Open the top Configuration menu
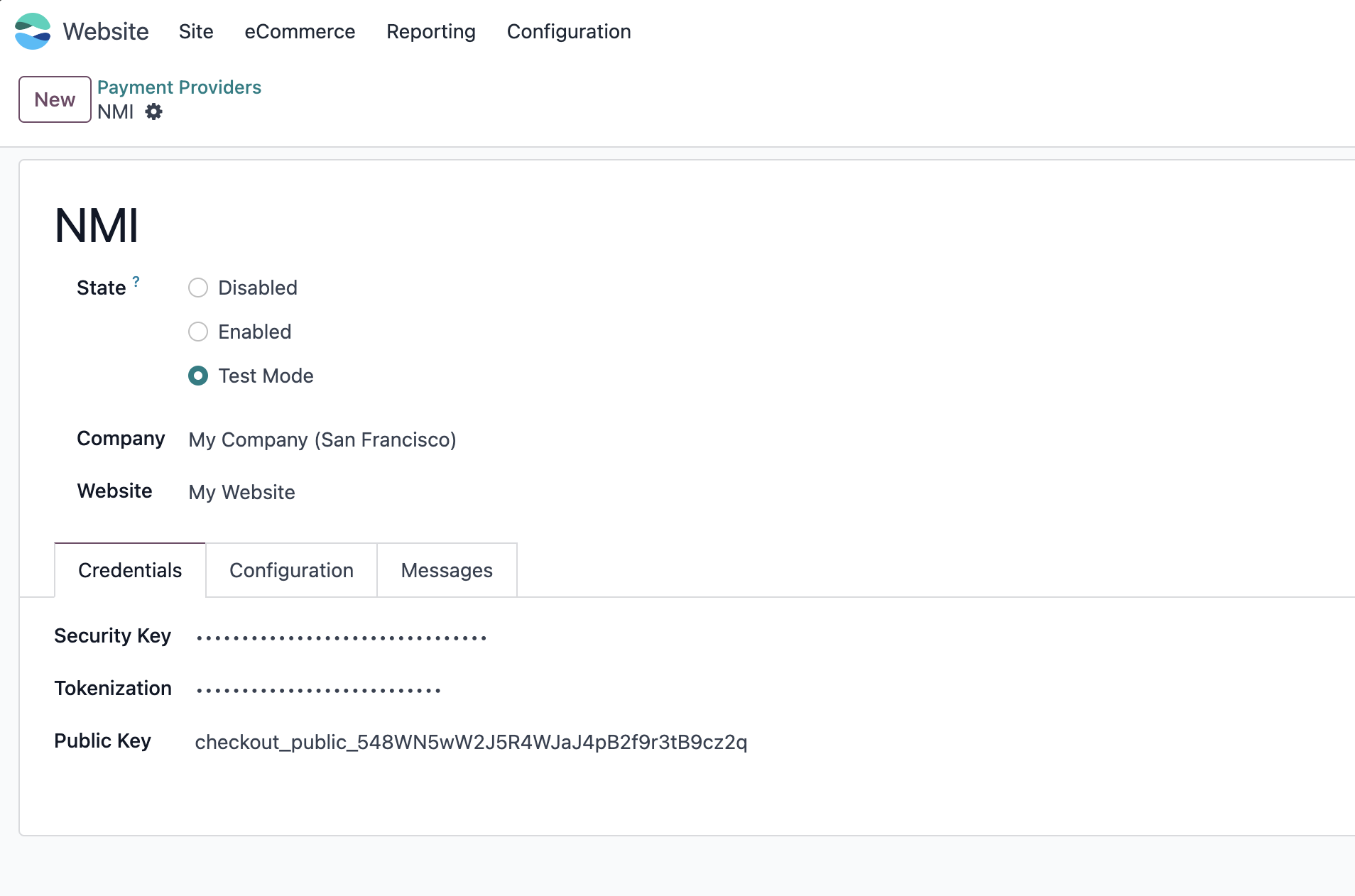Screen dimensions: 1355x896 tap(569, 31)
